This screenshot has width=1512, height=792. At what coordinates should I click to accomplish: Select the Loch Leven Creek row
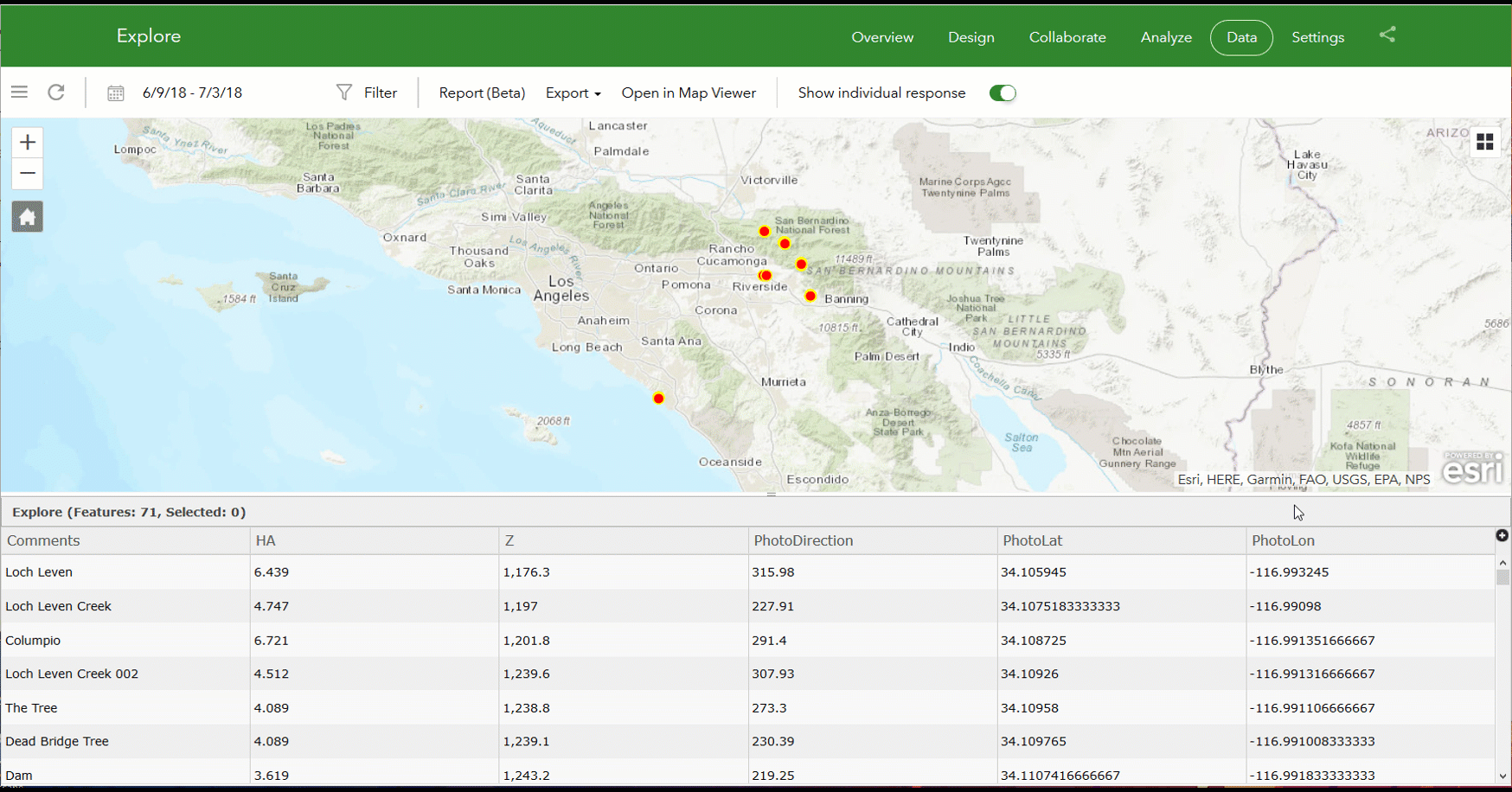(x=58, y=606)
